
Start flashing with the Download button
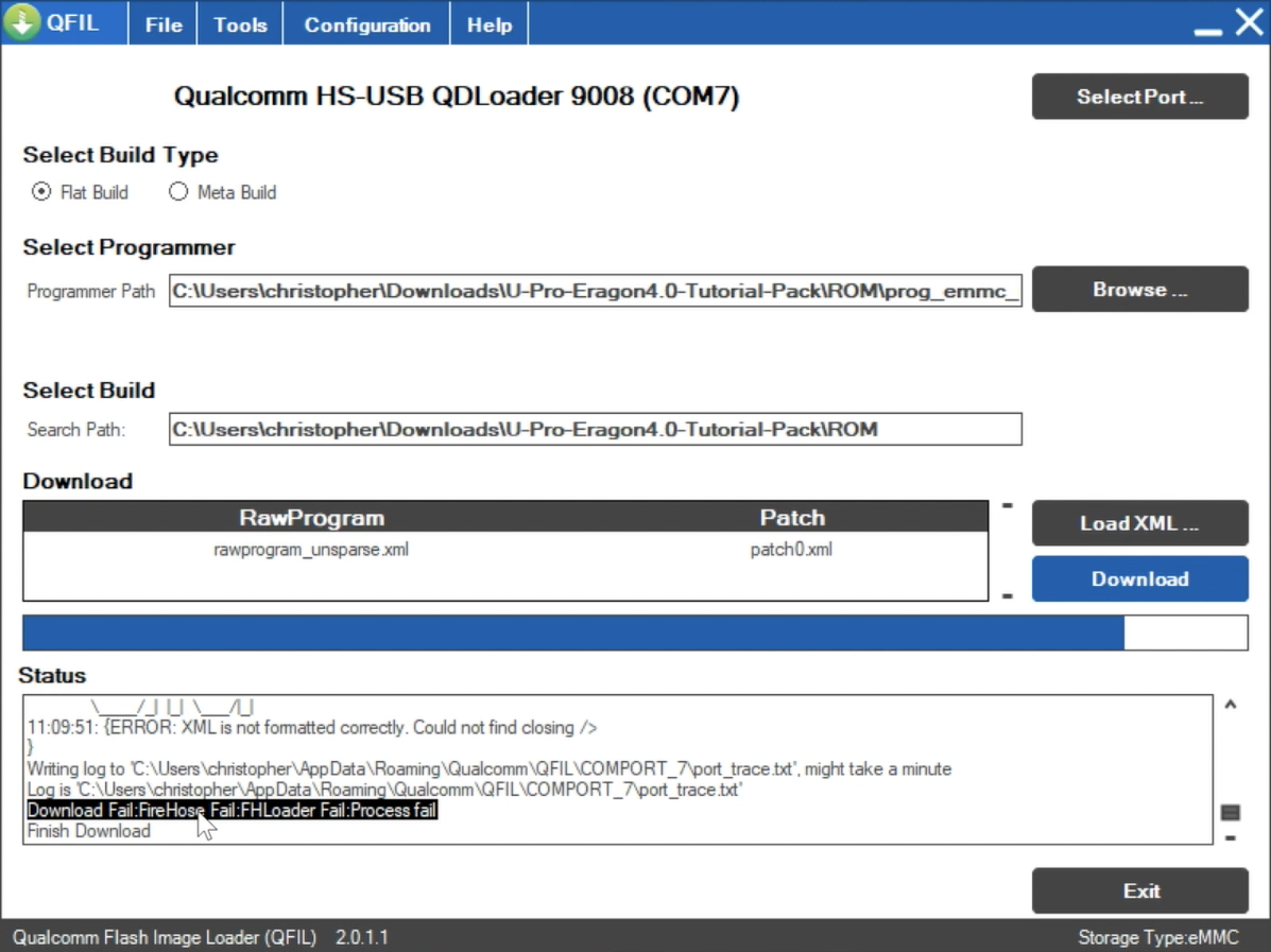tap(1140, 579)
